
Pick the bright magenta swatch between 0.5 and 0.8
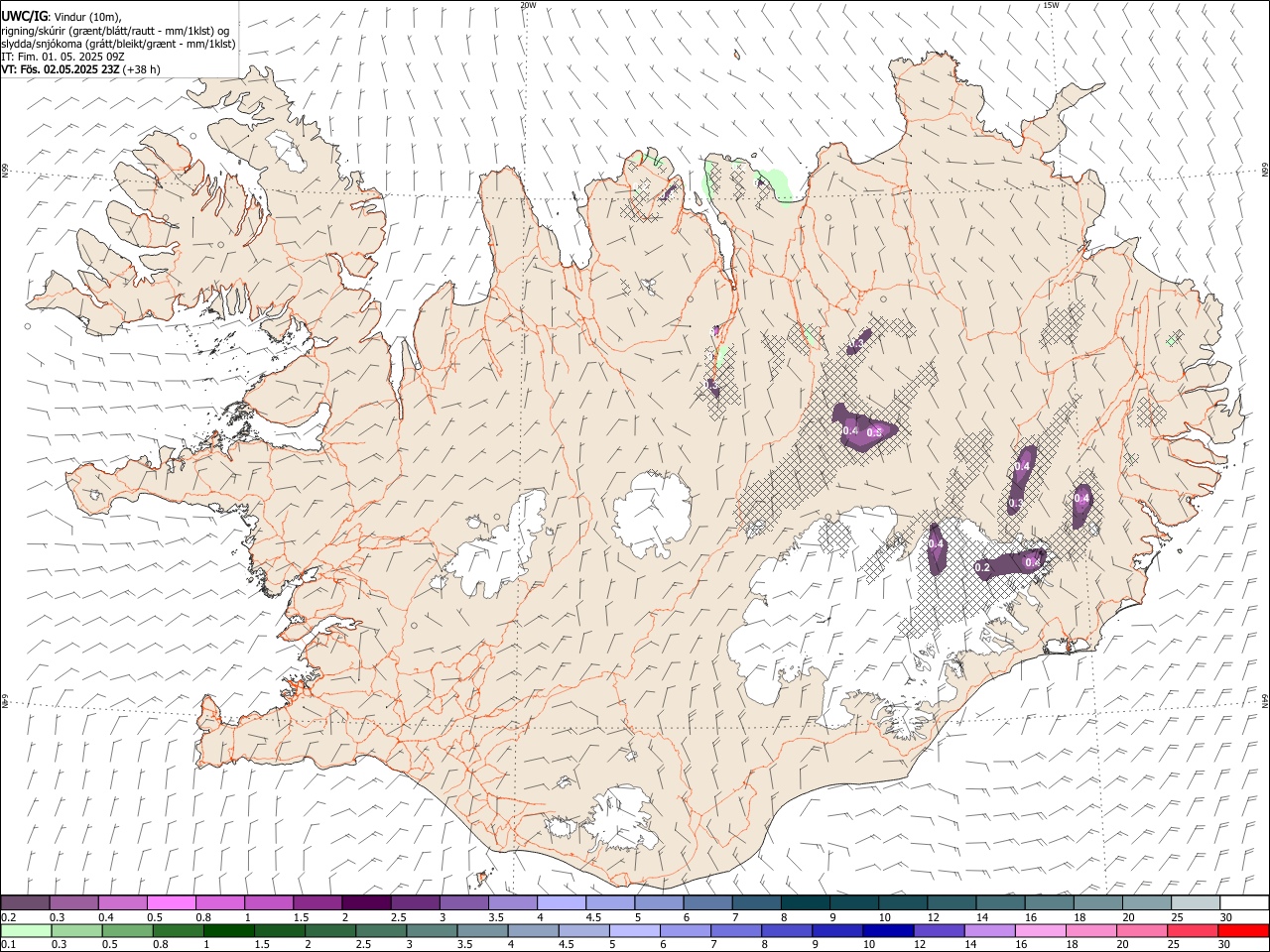171,903
